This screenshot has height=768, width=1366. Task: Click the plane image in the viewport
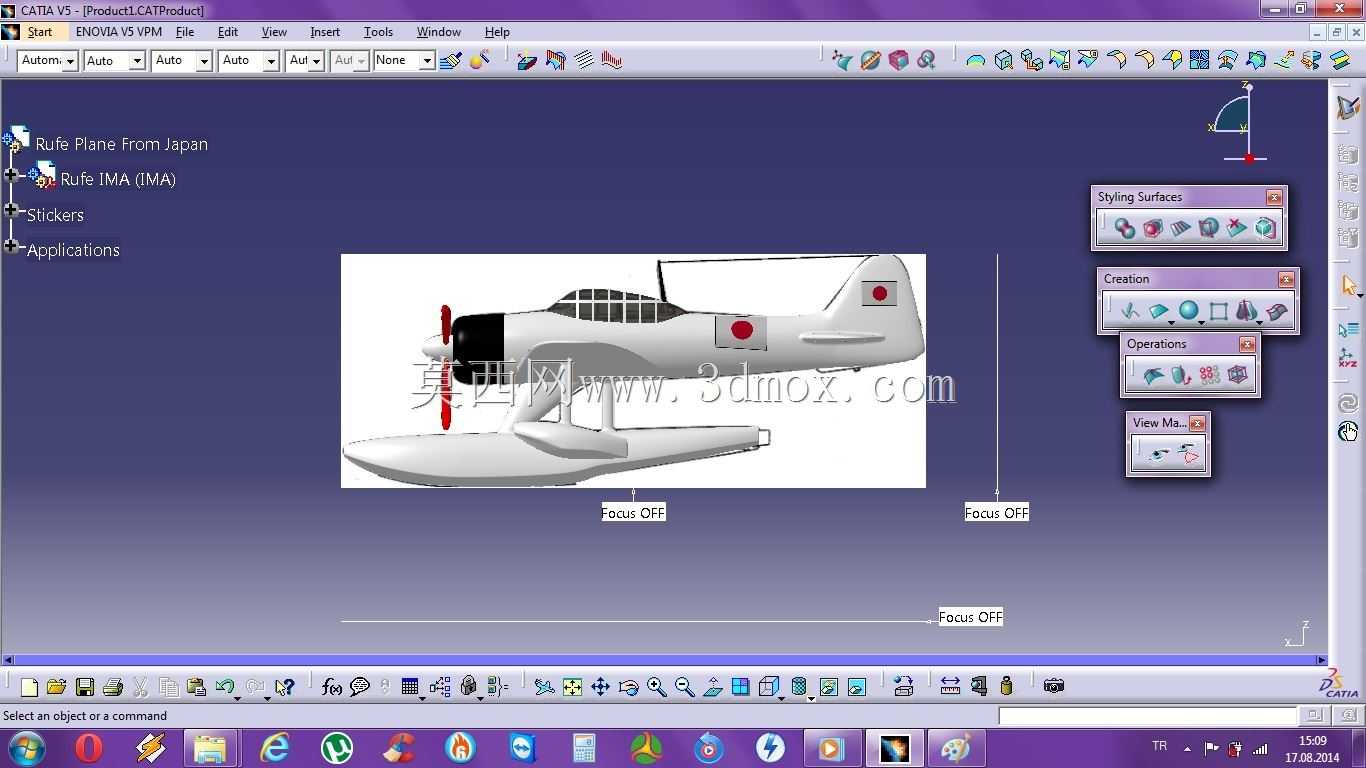[633, 371]
